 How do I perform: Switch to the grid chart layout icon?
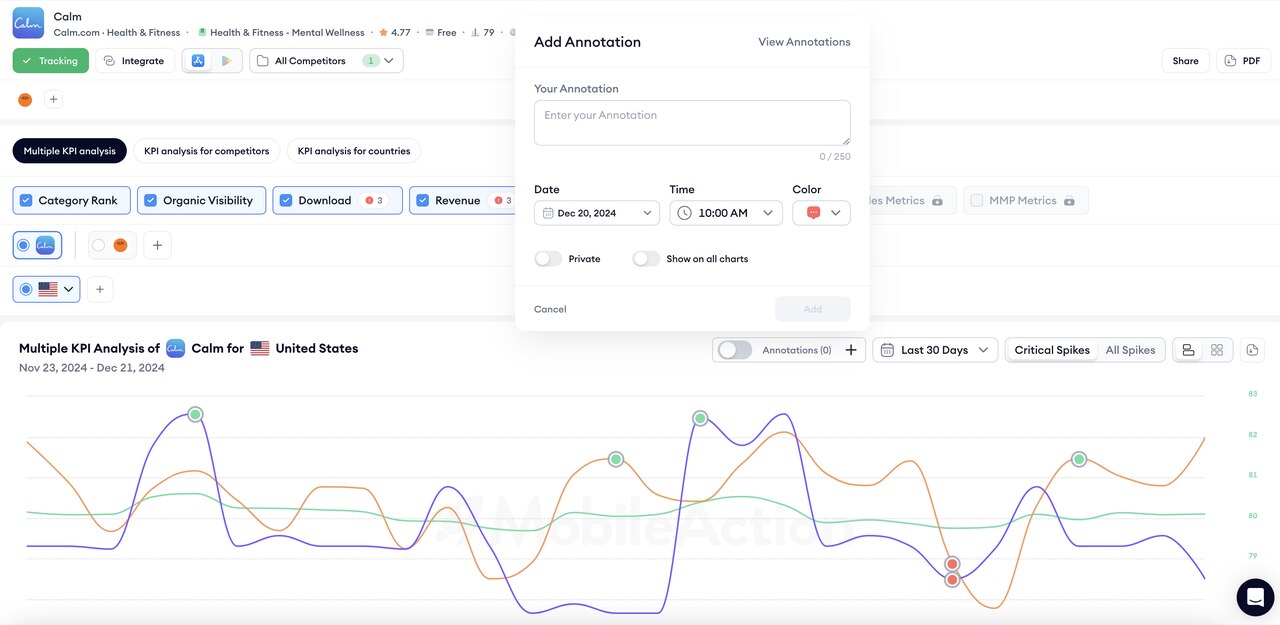pos(1217,350)
